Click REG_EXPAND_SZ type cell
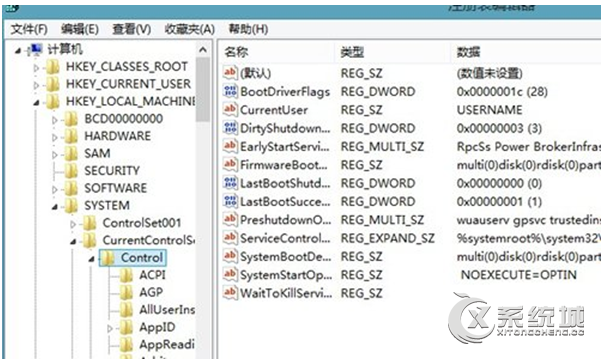The height and width of the screenshot is (364, 606). (x=387, y=239)
